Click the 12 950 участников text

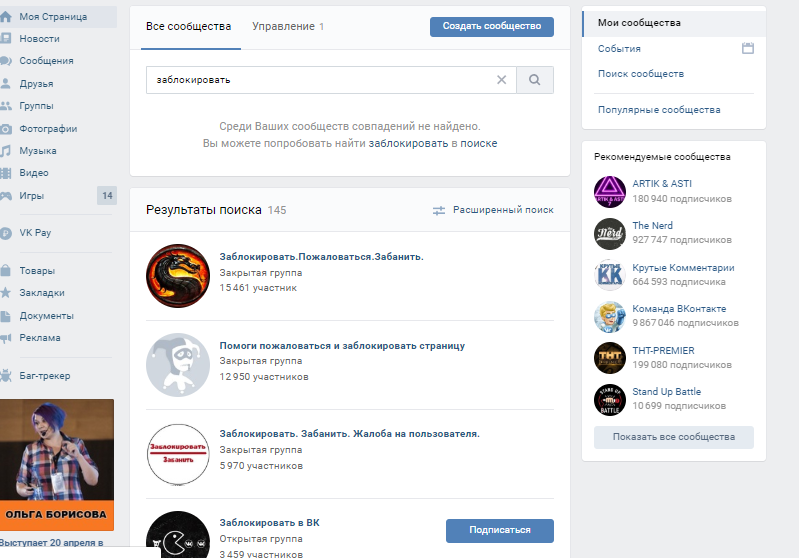tap(264, 377)
